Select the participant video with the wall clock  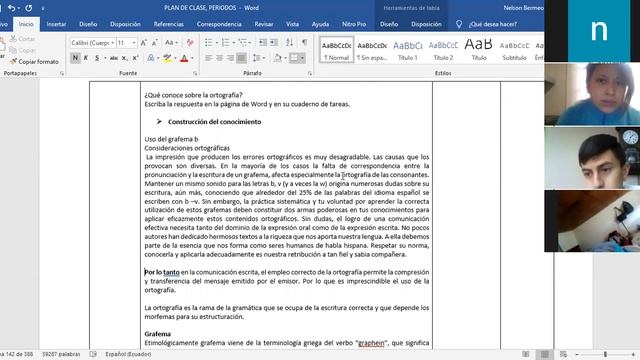point(592,158)
